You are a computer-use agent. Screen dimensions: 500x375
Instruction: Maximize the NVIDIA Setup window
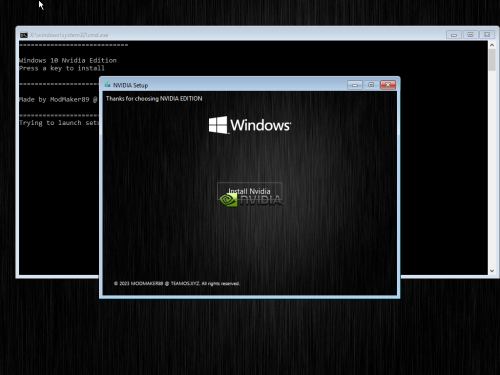tap(371, 85)
